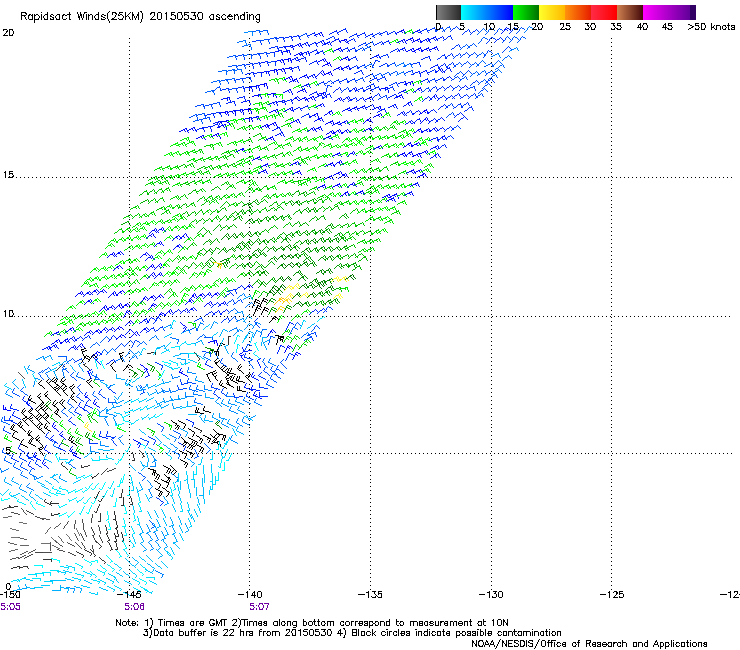Click the purple time stamp 5:05

click(10, 607)
